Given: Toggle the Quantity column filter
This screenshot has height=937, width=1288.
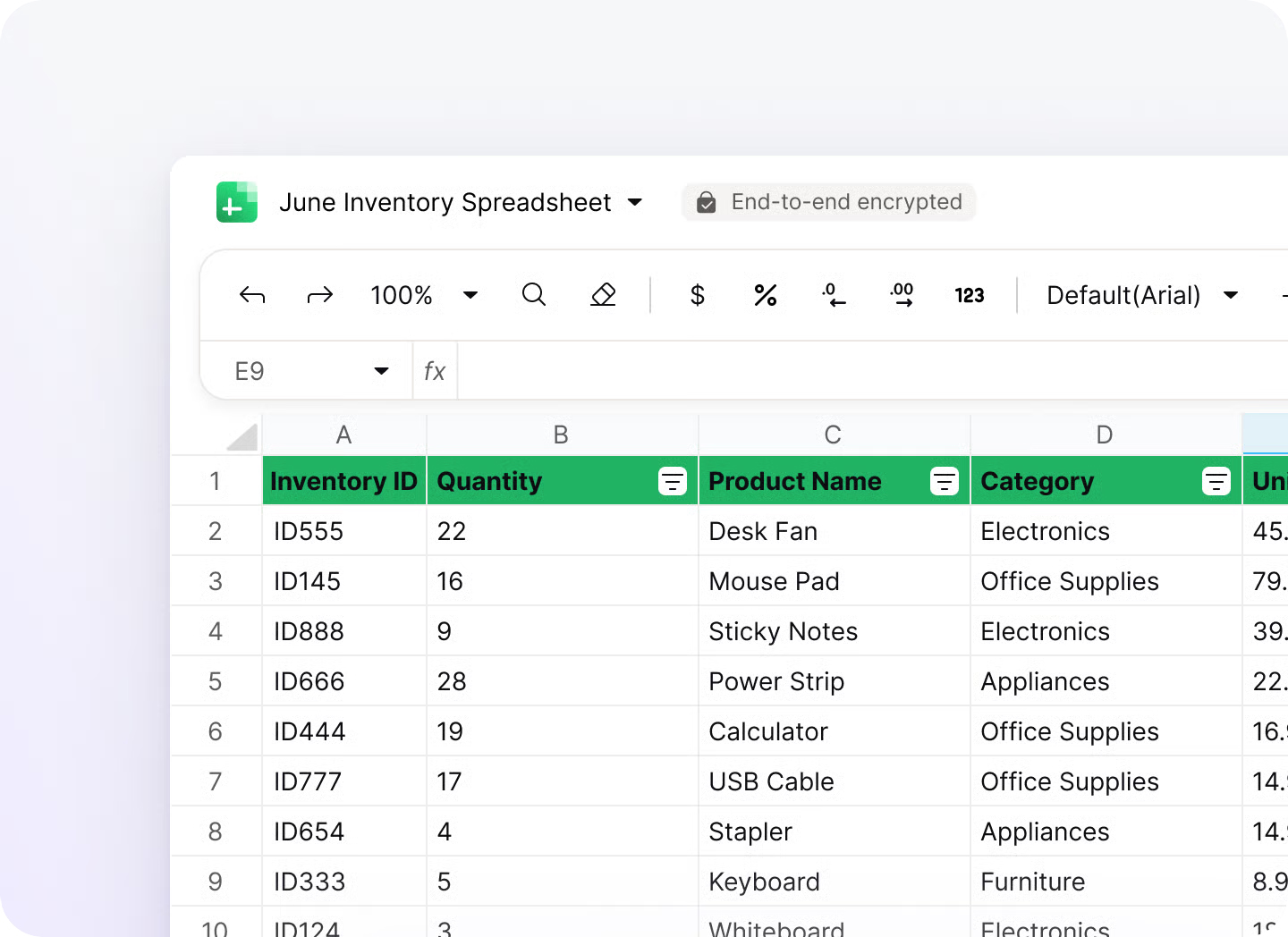Looking at the screenshot, I should tap(673, 481).
